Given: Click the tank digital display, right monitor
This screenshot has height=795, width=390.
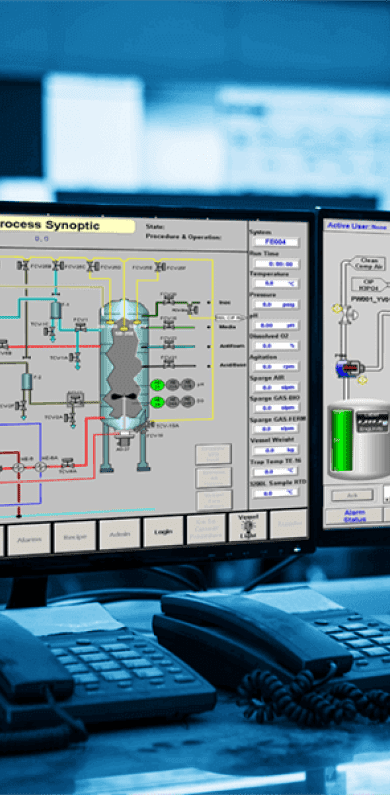Looking at the screenshot, I should click(372, 422).
